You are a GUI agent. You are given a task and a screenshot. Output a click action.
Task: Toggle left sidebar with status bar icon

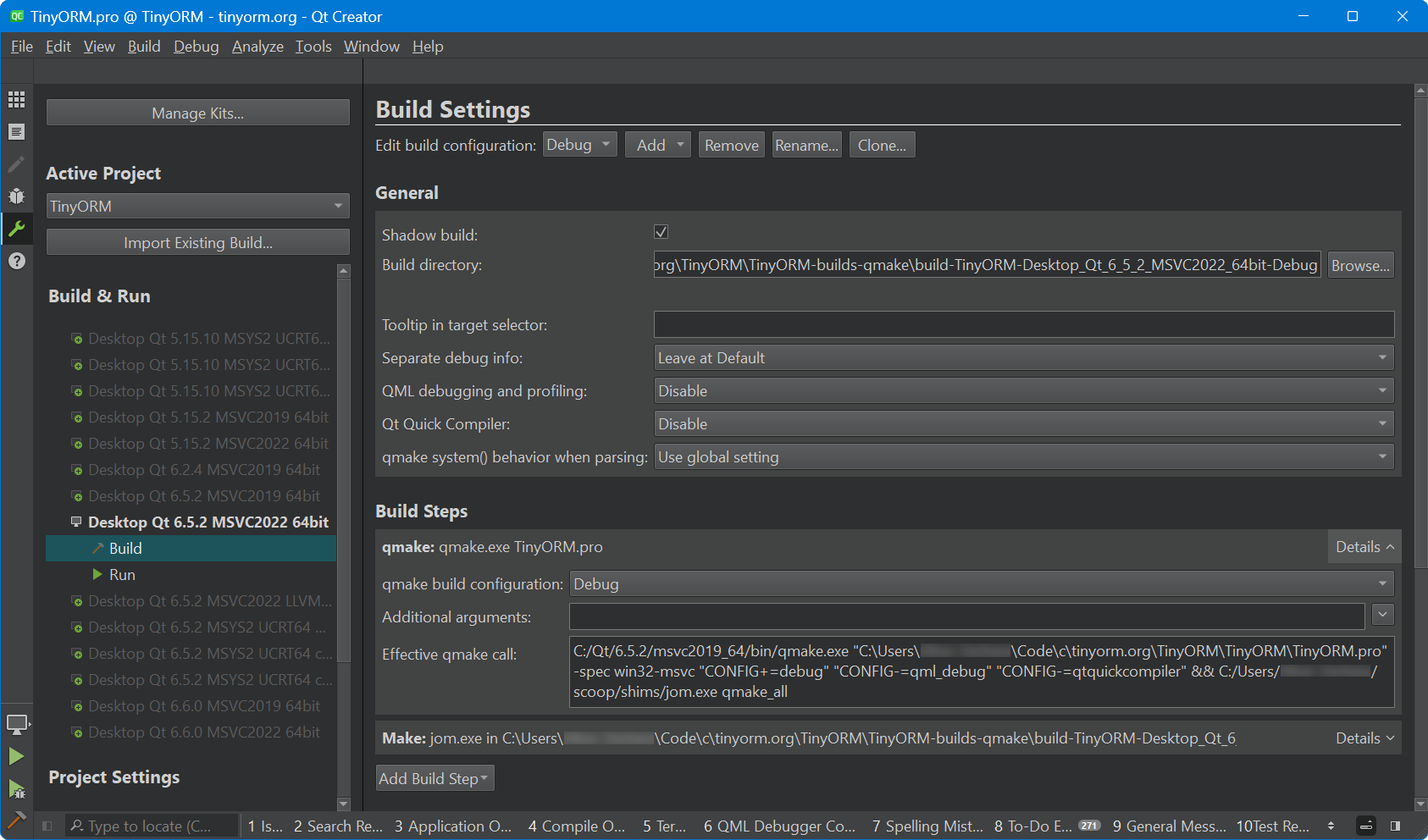(x=47, y=826)
